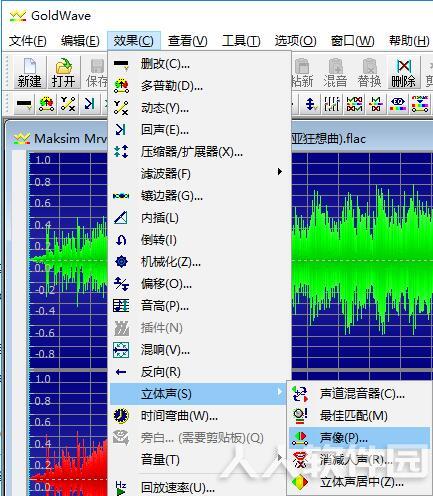Click the GoldWave application logo icon
Viewport: 433px width, 496px height.
pos(18,16)
